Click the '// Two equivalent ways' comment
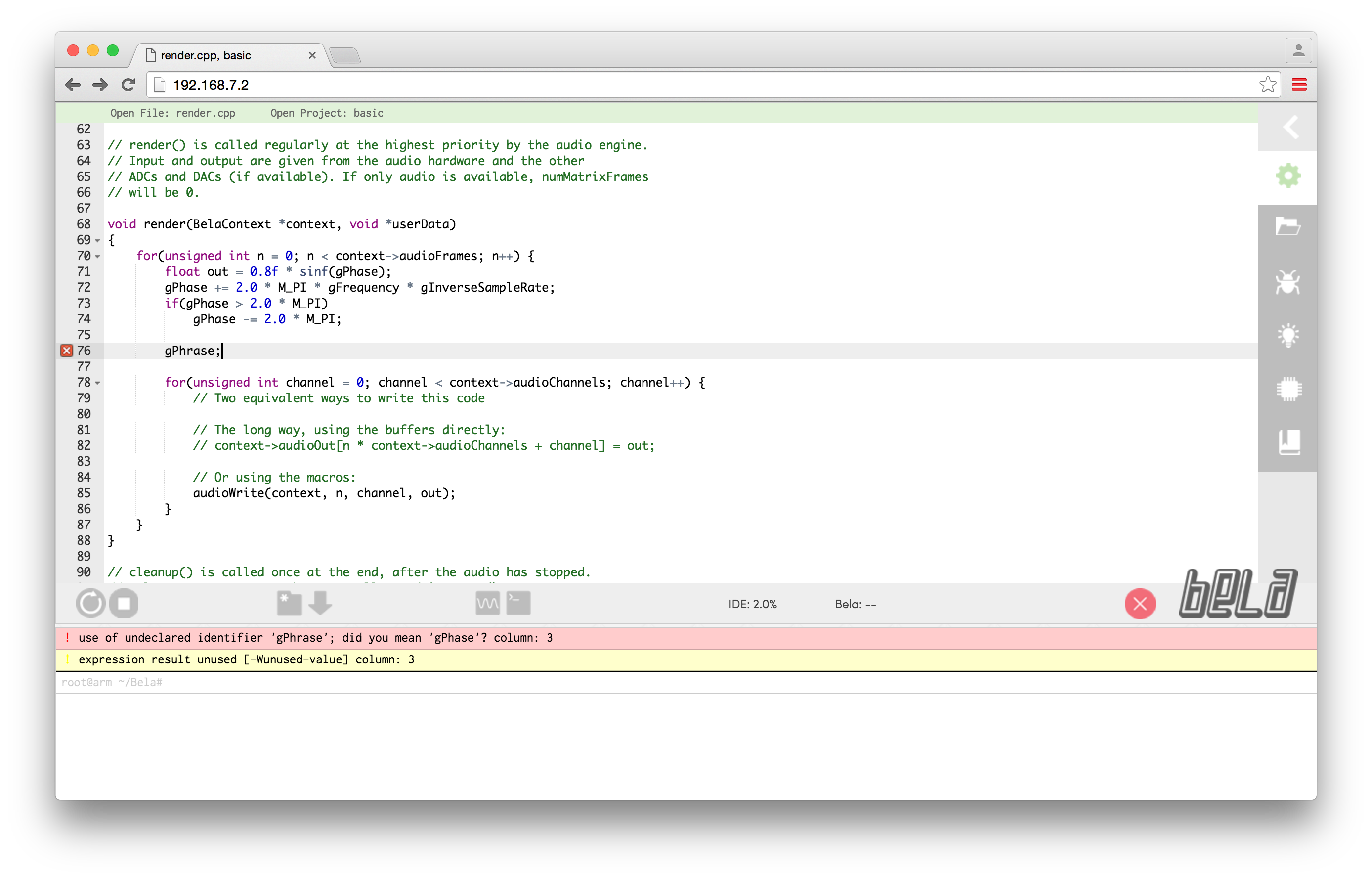 click(339, 398)
